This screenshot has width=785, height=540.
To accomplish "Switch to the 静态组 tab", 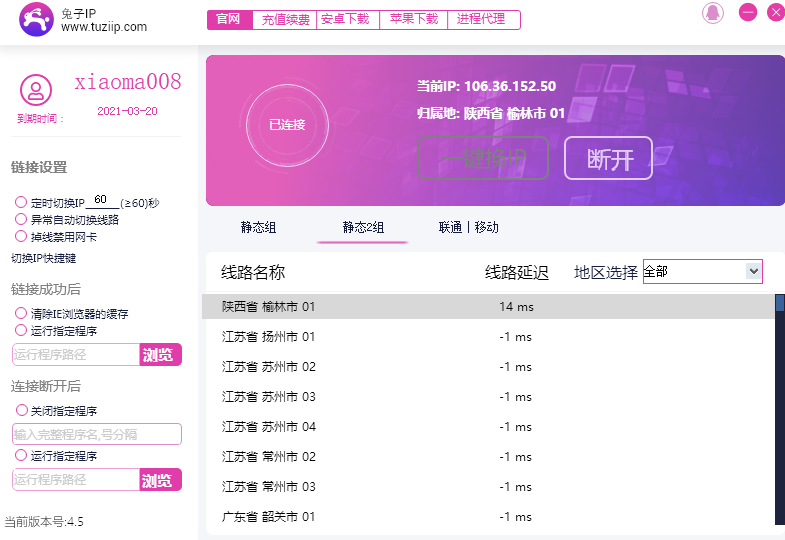I will (258, 227).
